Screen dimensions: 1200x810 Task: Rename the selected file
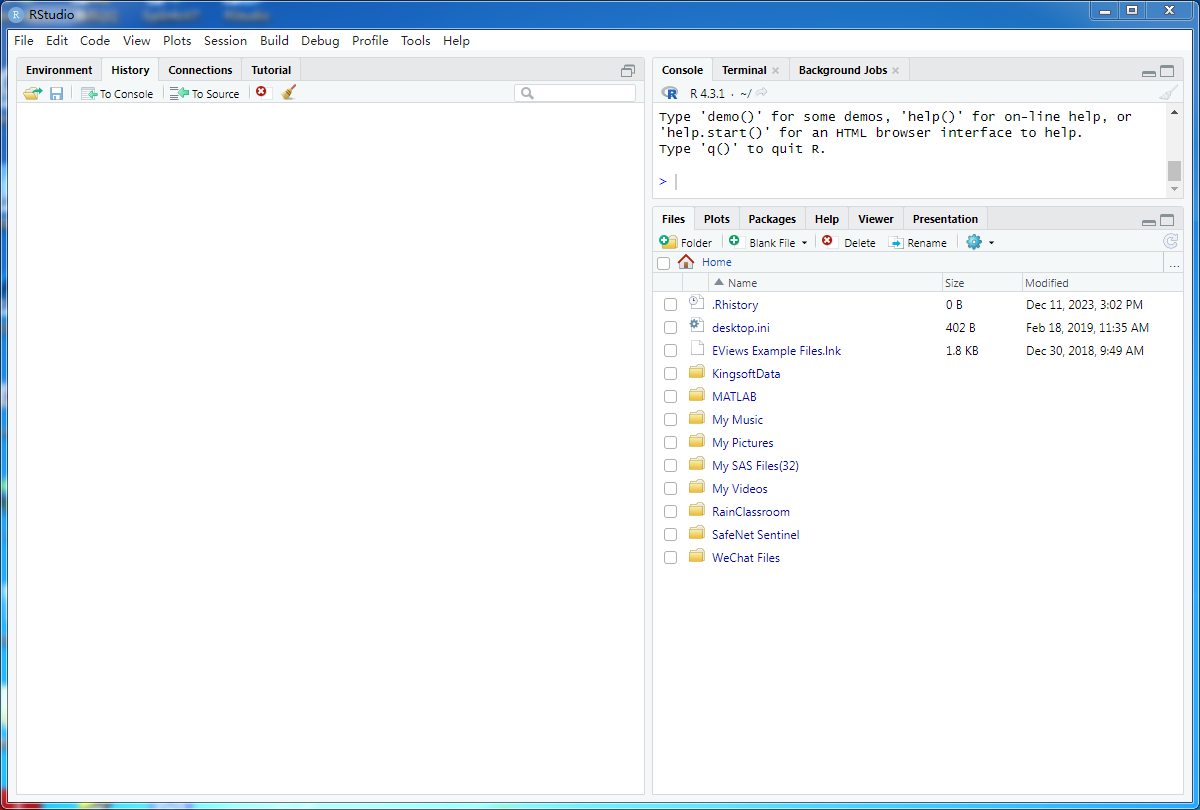point(917,242)
